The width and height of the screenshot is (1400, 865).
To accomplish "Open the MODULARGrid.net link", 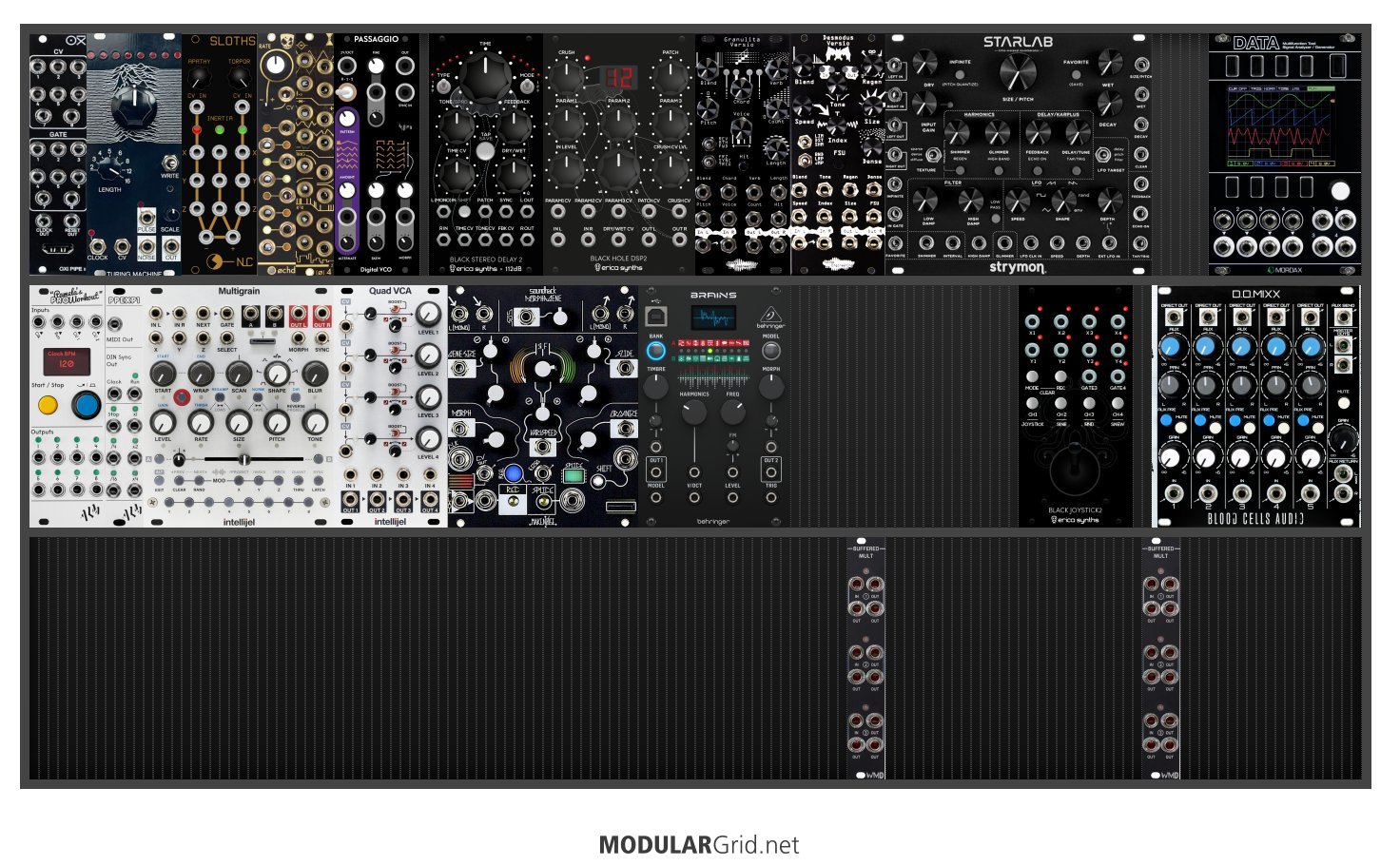I will [699, 845].
